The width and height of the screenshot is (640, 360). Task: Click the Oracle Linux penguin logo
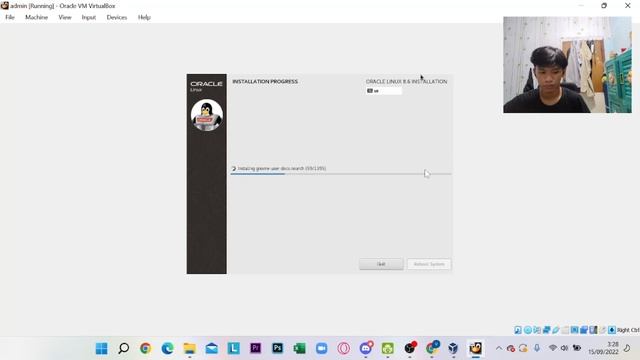207,115
